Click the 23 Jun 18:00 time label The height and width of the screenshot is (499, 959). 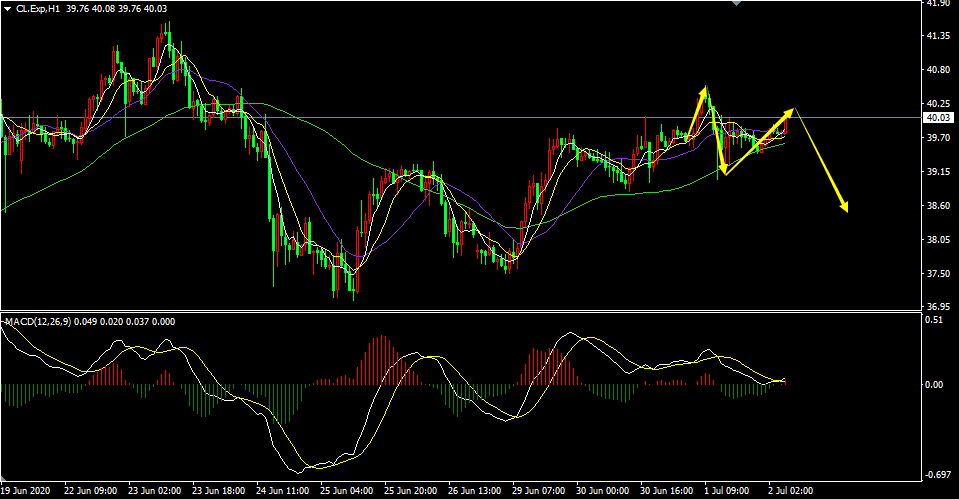(219, 491)
